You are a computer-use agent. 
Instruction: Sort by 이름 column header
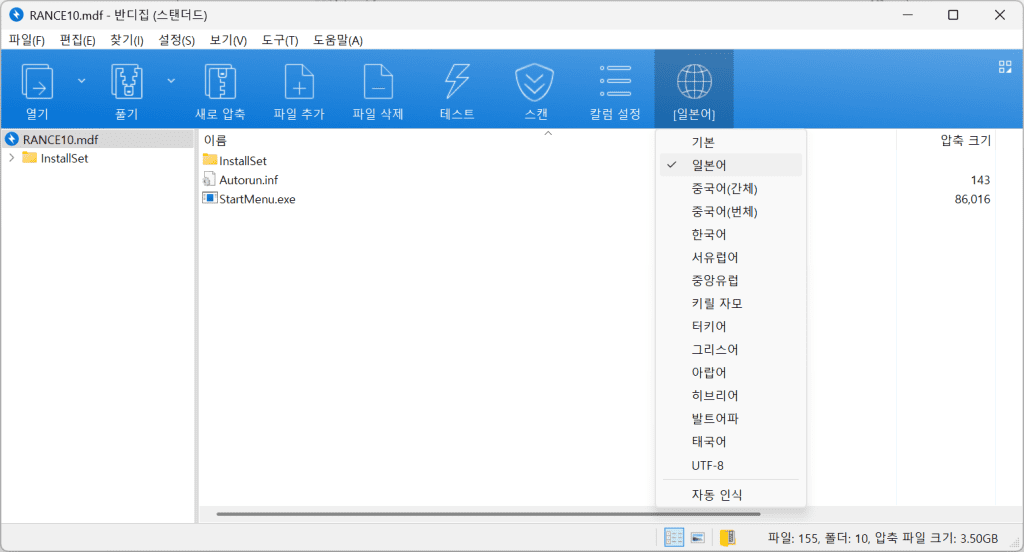[x=216, y=140]
